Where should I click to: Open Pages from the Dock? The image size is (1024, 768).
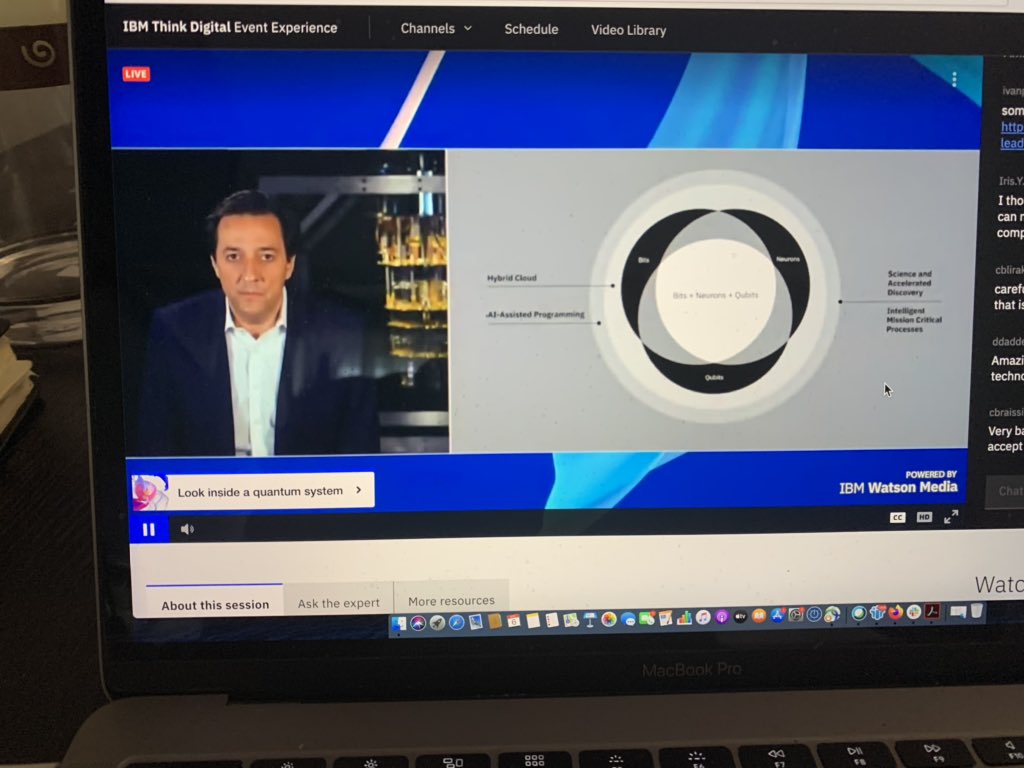[x=665, y=618]
